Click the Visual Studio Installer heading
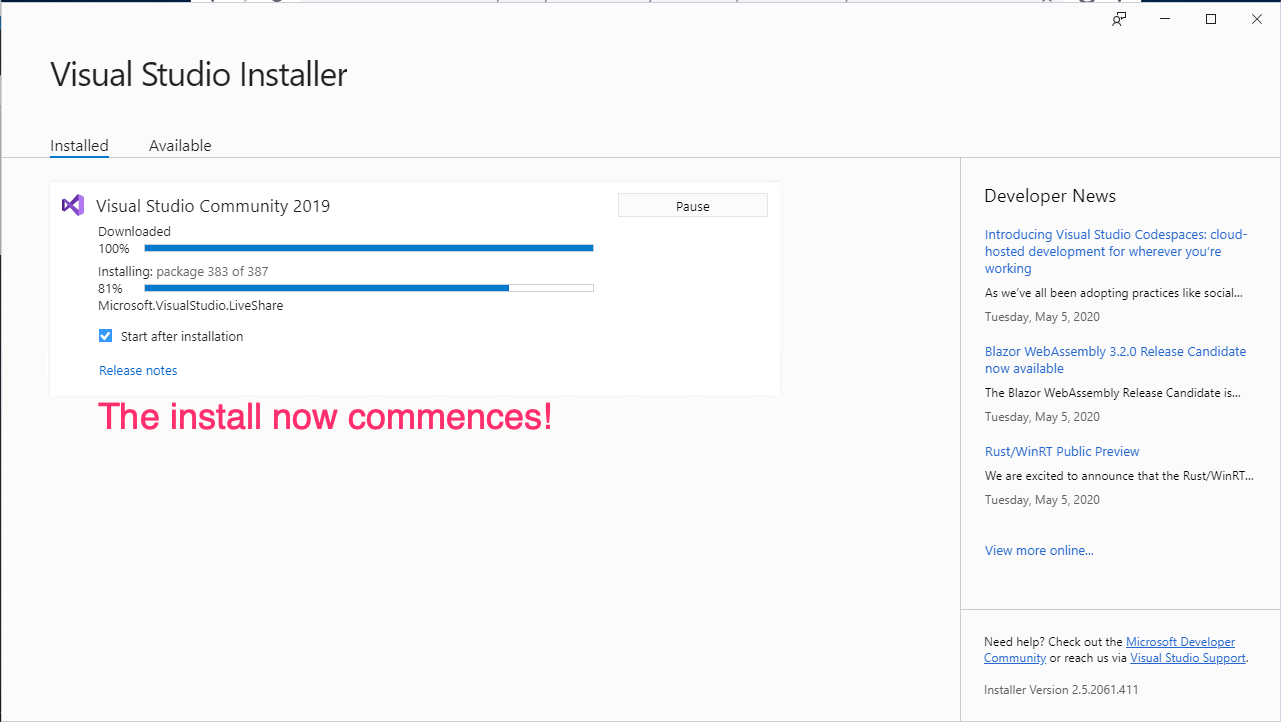1281x722 pixels. click(x=199, y=75)
